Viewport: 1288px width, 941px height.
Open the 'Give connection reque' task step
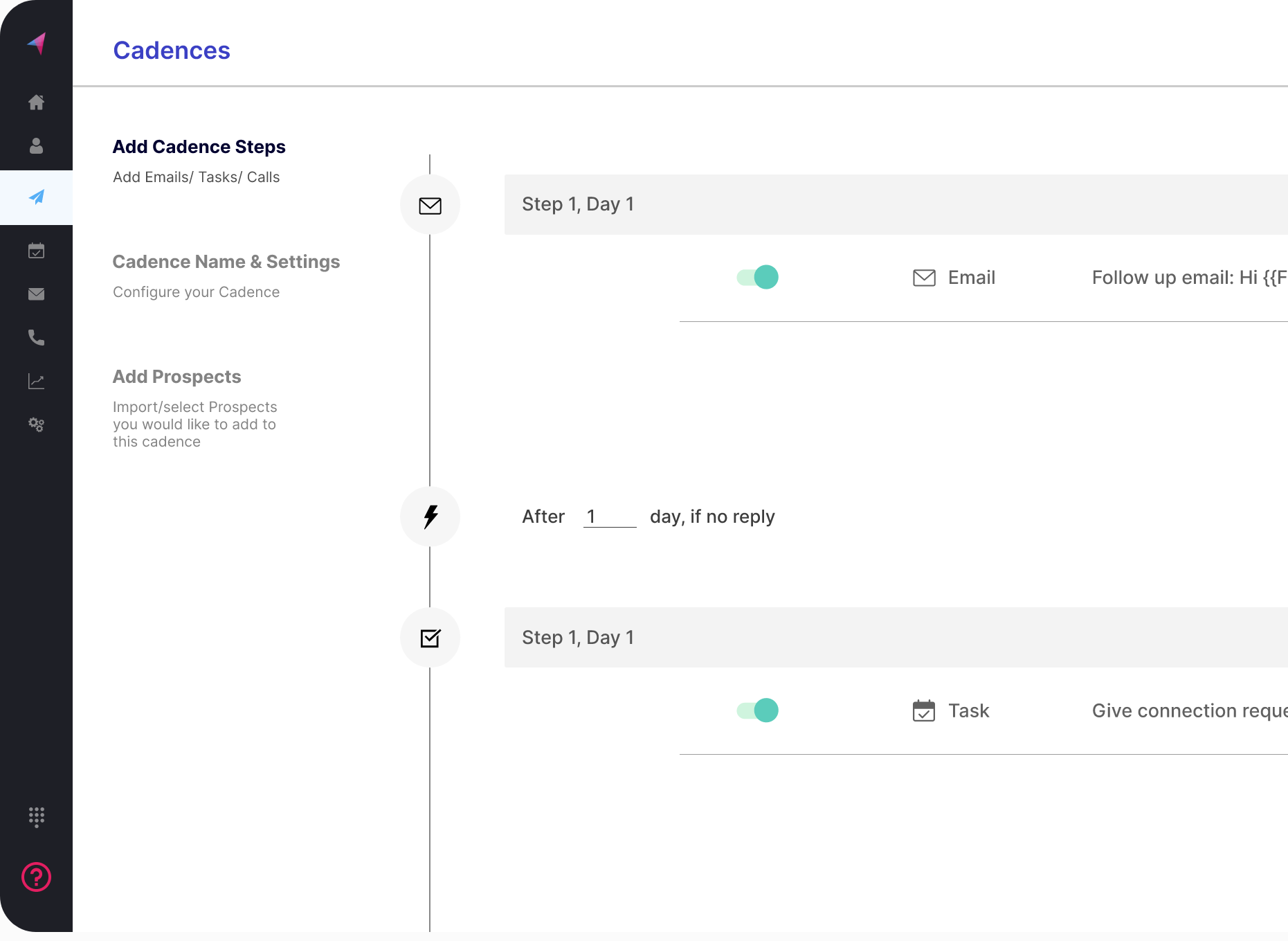pos(1189,710)
